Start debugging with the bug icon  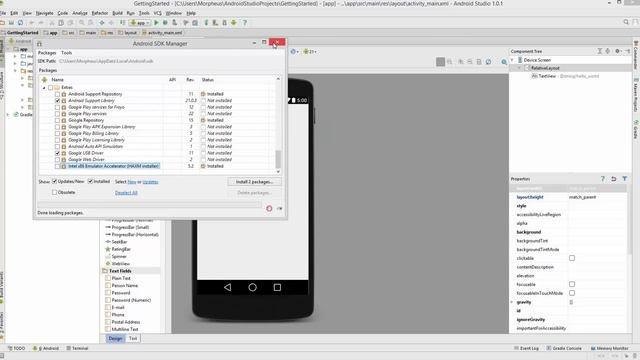(x=165, y=23)
